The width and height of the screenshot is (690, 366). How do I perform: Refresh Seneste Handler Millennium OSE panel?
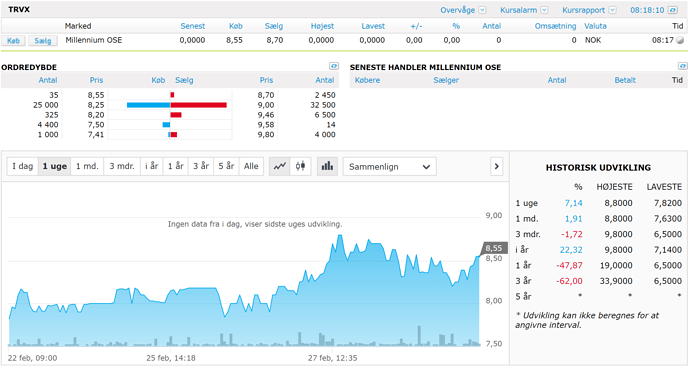tap(683, 66)
